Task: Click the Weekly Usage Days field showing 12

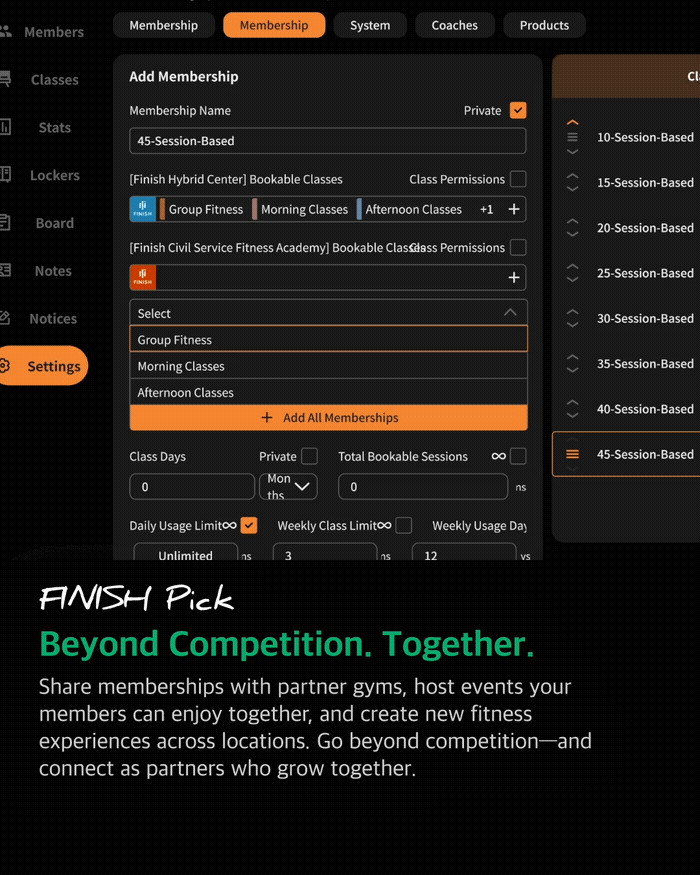Action: 464,552
